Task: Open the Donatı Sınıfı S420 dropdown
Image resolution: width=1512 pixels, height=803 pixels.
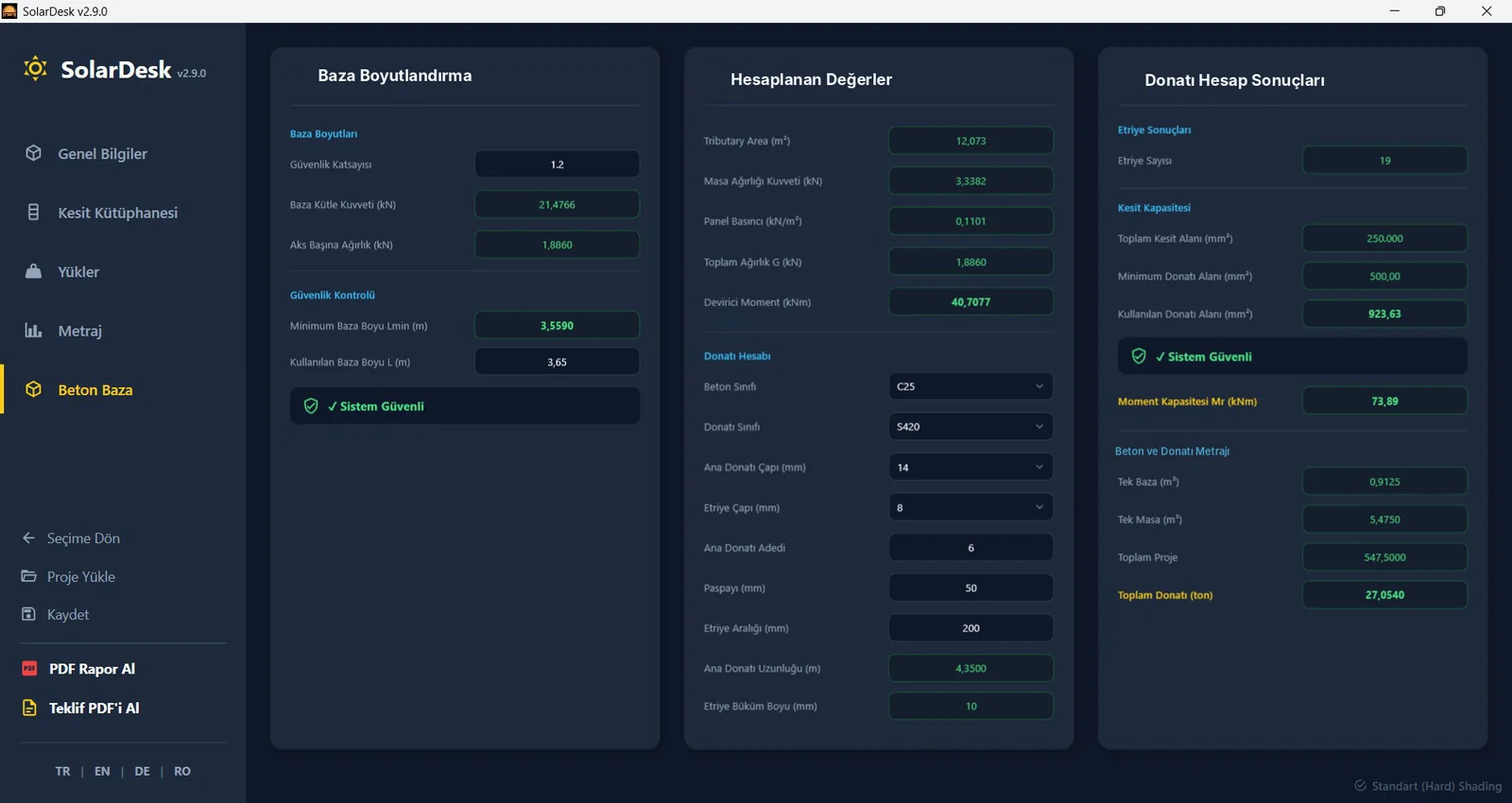Action: coord(971,427)
